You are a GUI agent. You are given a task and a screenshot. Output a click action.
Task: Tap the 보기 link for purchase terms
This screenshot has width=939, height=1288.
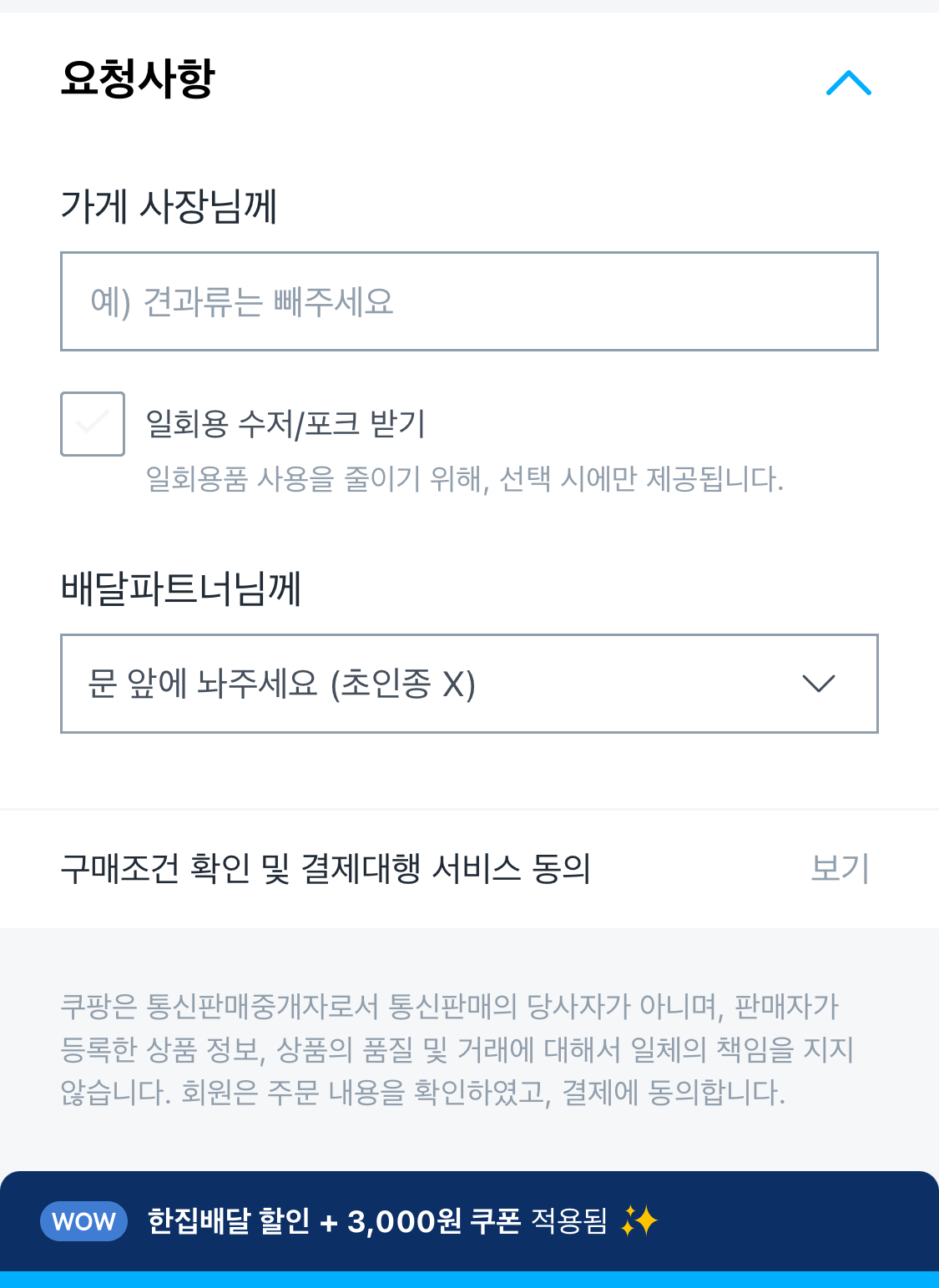[x=840, y=869]
